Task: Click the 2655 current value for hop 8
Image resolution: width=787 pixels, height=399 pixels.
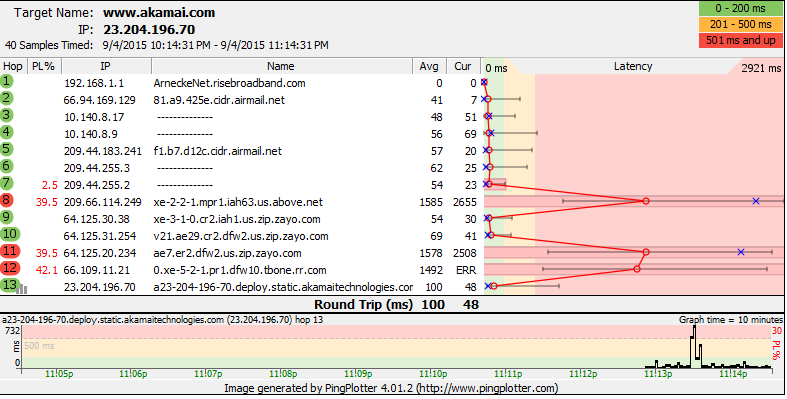Action: pyautogui.click(x=464, y=202)
